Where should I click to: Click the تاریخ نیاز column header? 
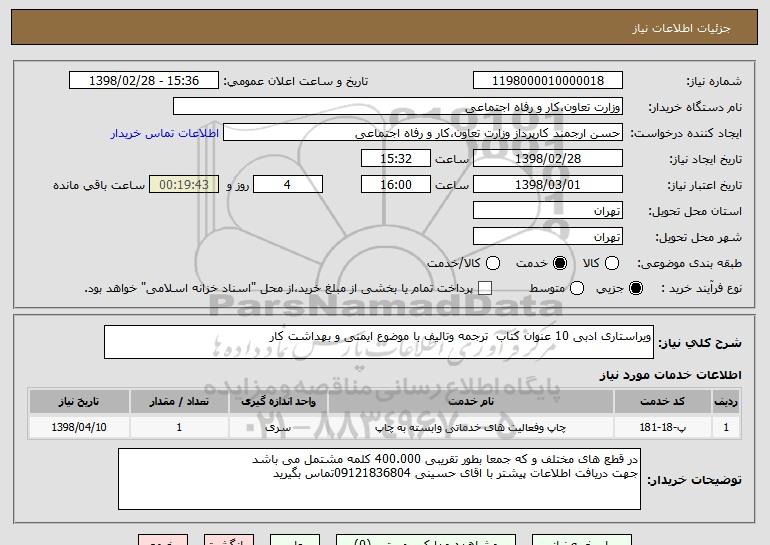[79, 402]
